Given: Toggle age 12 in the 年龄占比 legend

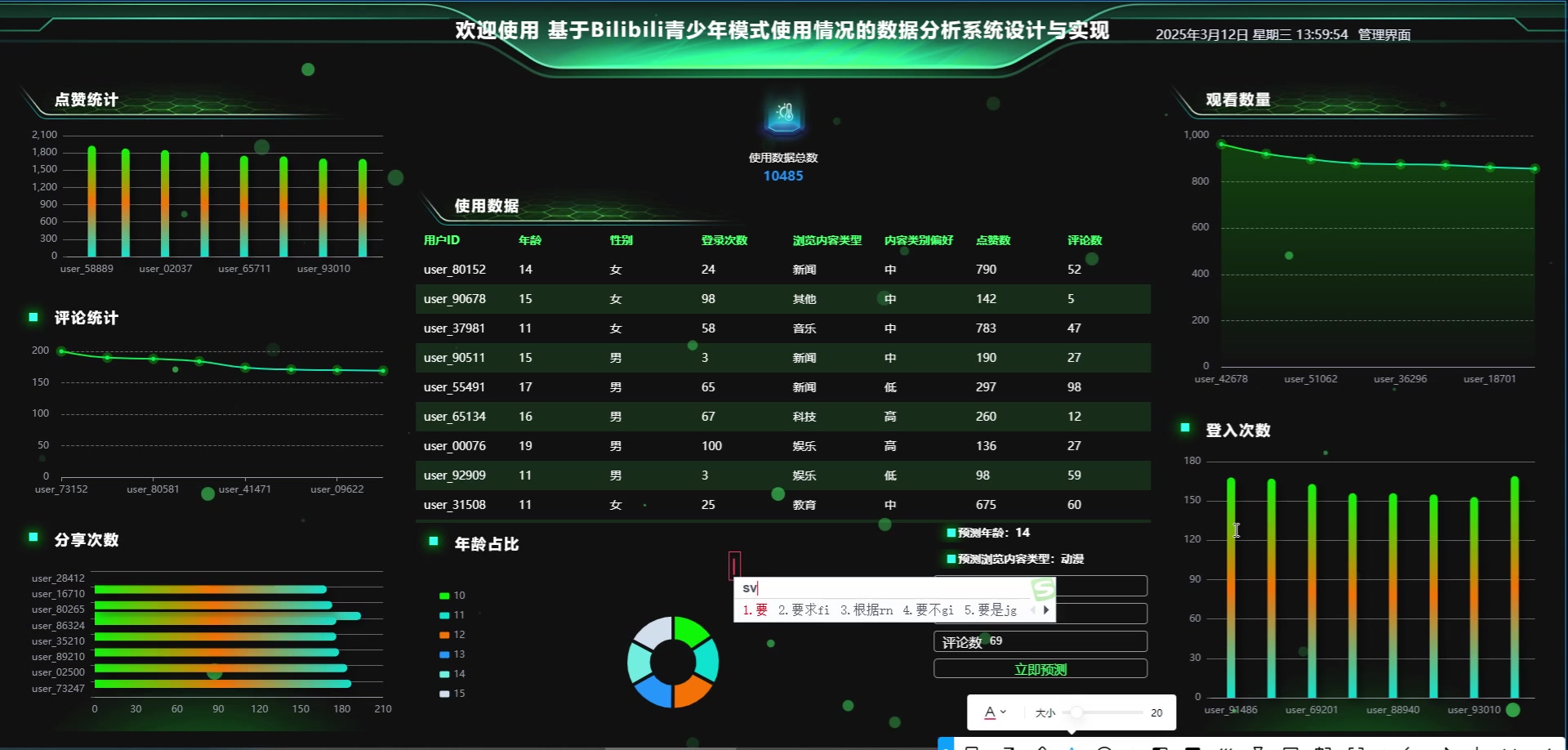Looking at the screenshot, I should coord(452,635).
